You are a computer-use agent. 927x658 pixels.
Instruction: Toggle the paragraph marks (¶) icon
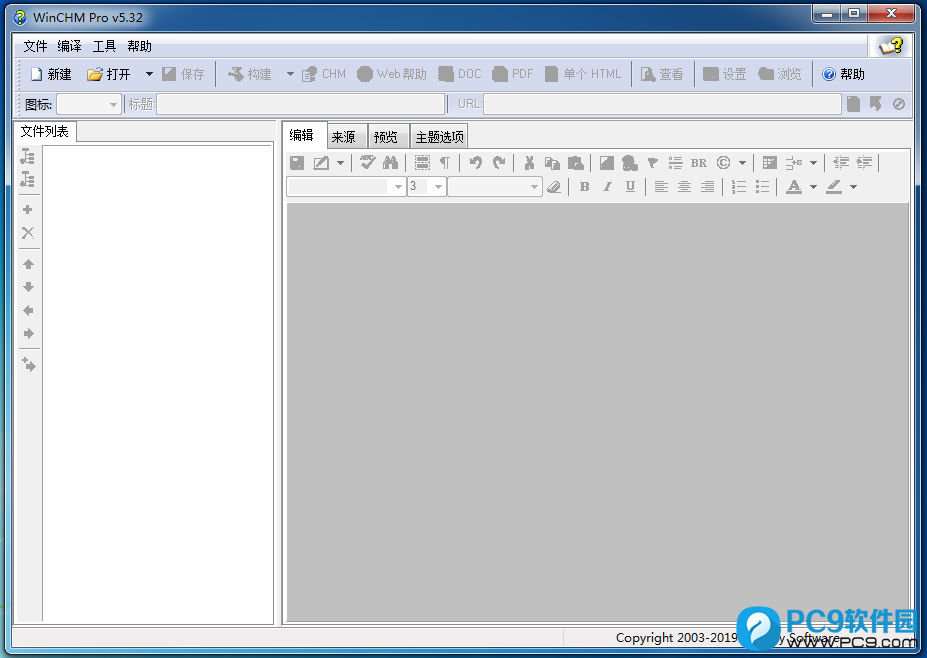(445, 163)
